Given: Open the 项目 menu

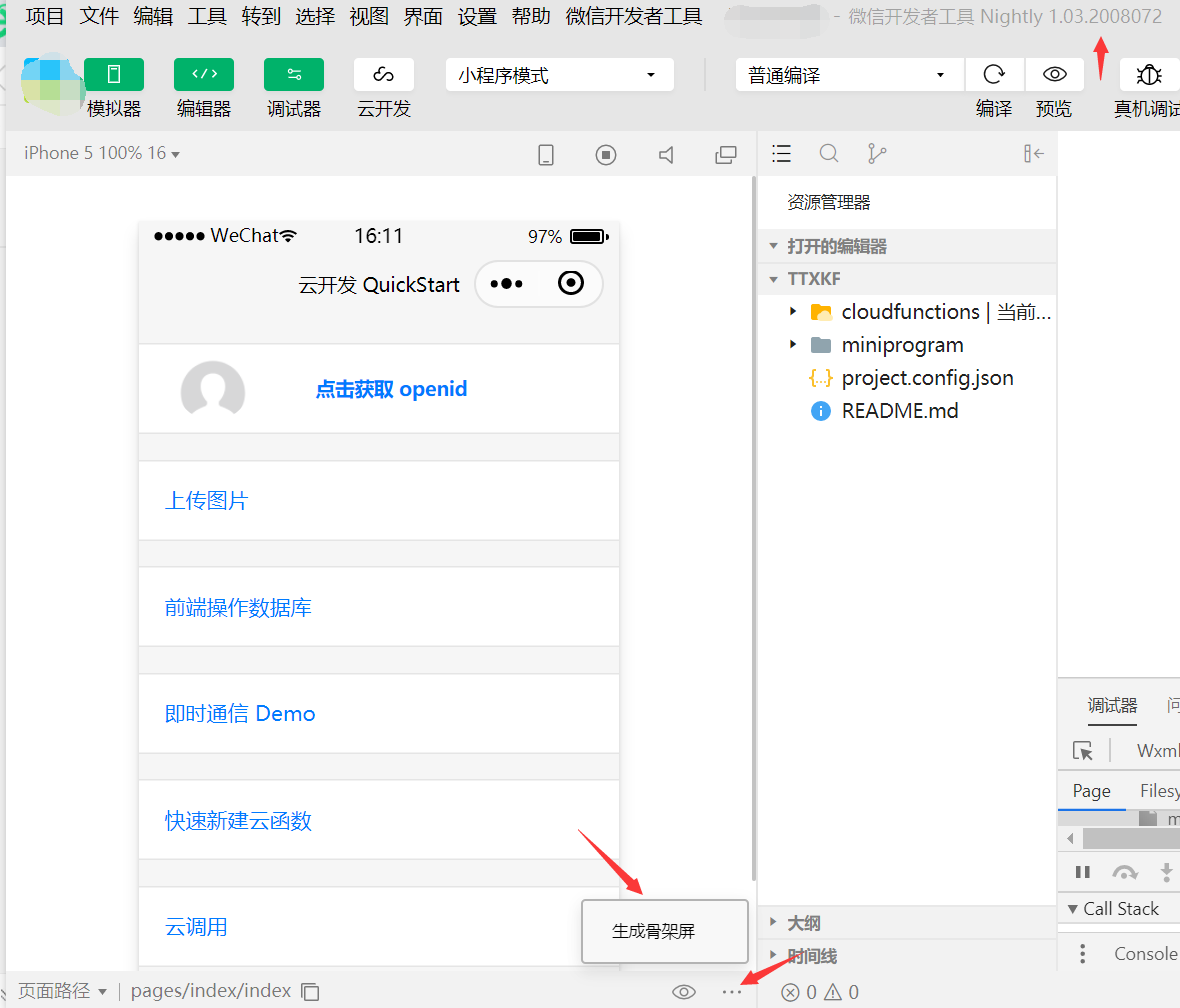Looking at the screenshot, I should pyautogui.click(x=44, y=16).
